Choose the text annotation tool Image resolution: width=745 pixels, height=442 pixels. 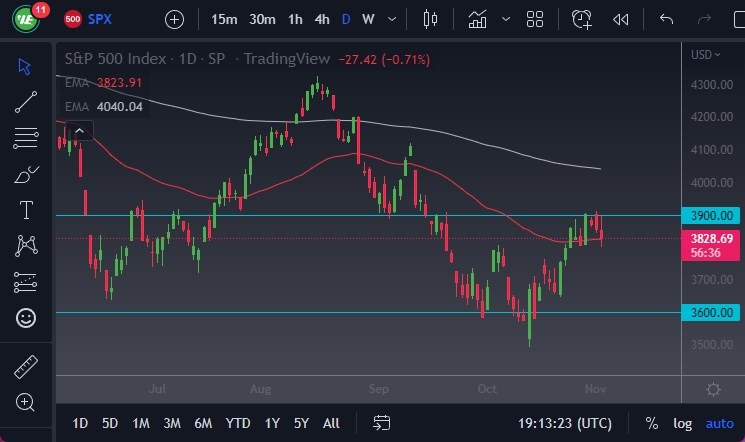(x=26, y=210)
